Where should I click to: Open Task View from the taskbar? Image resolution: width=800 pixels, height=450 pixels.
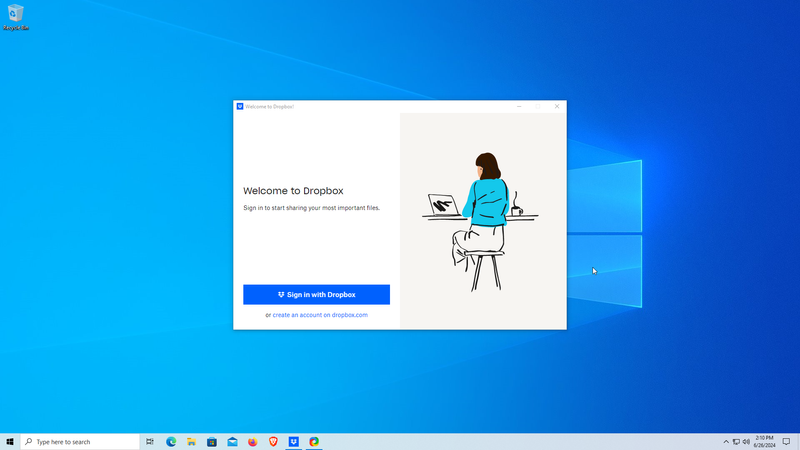[150, 441]
